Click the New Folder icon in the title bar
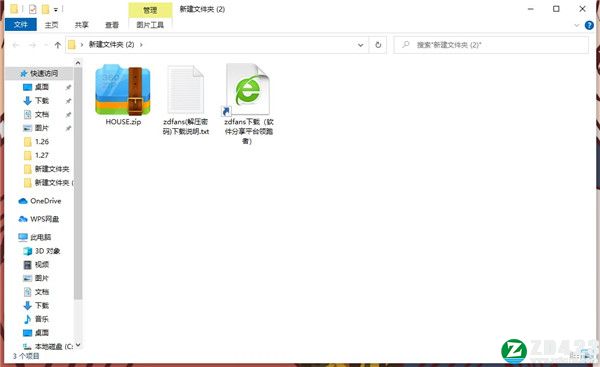Viewport: 600px width, 367px height. [x=45, y=9]
